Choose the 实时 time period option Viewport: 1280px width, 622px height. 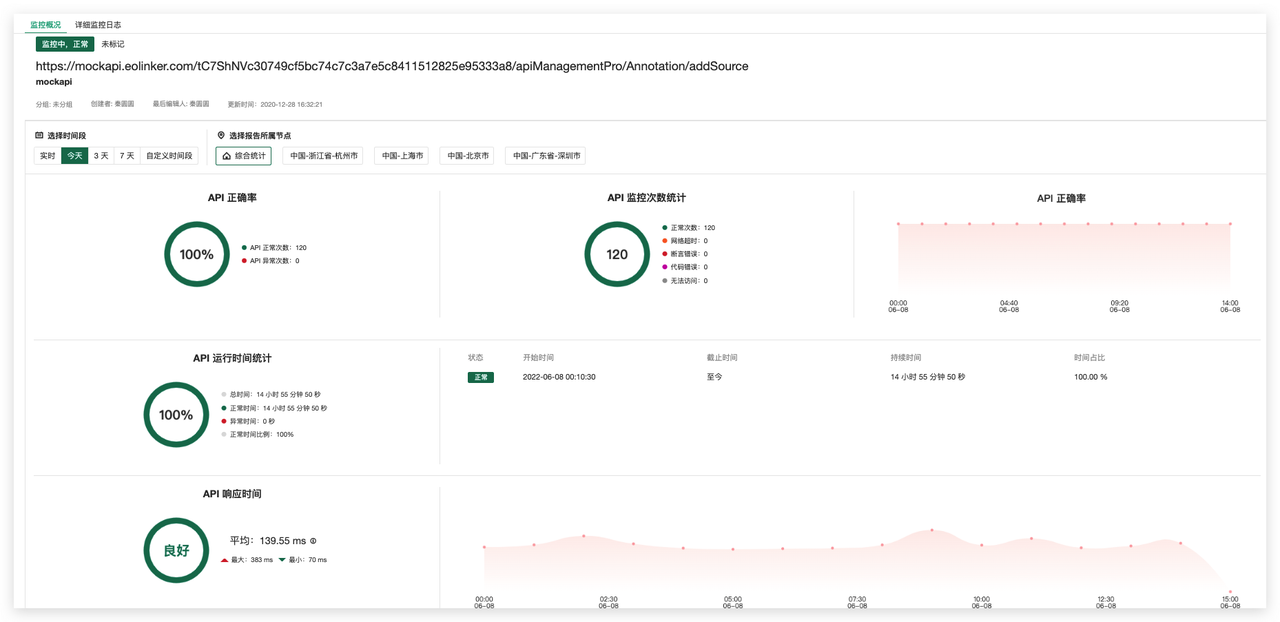[47, 156]
